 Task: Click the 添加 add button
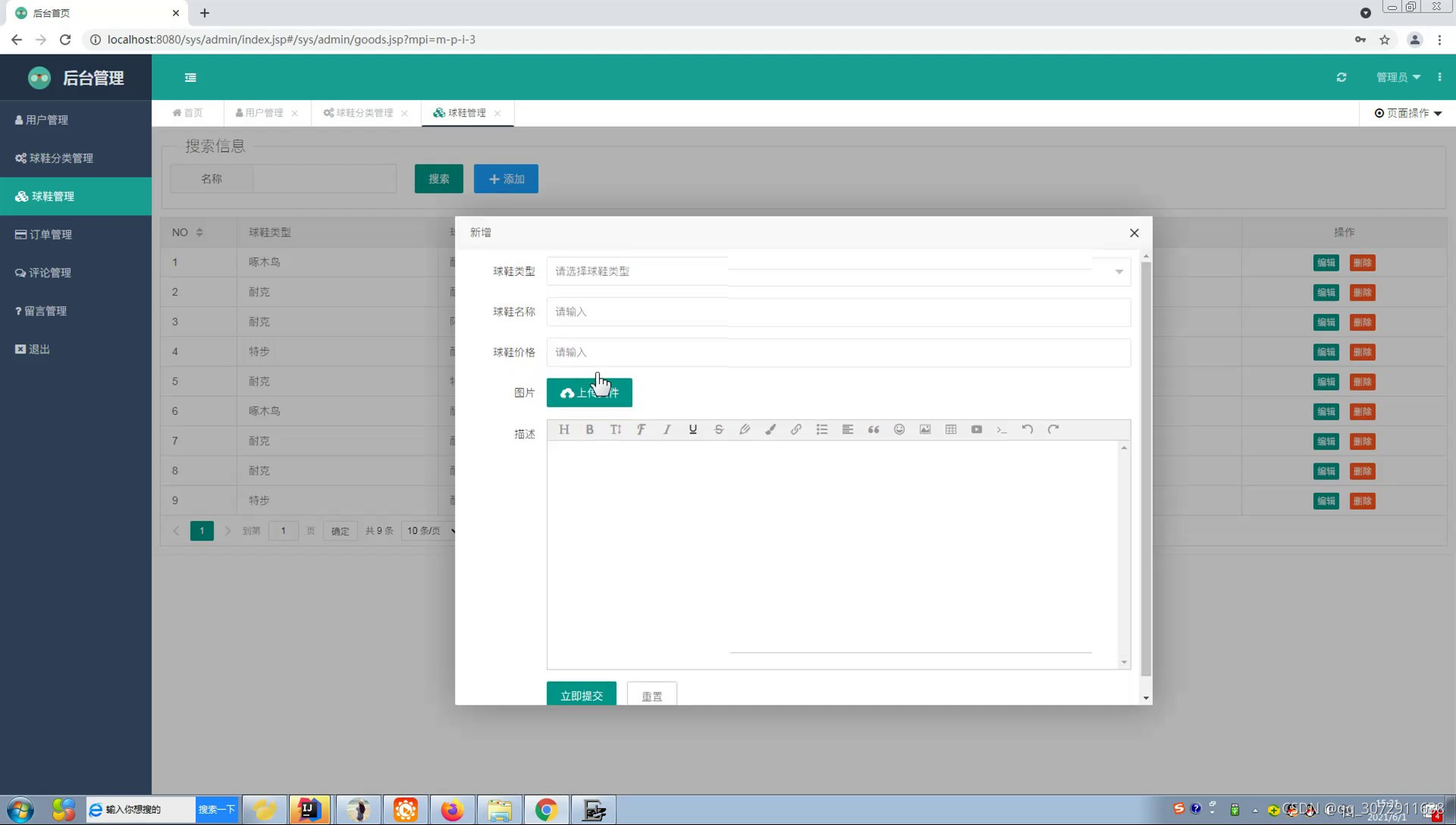tap(506, 179)
